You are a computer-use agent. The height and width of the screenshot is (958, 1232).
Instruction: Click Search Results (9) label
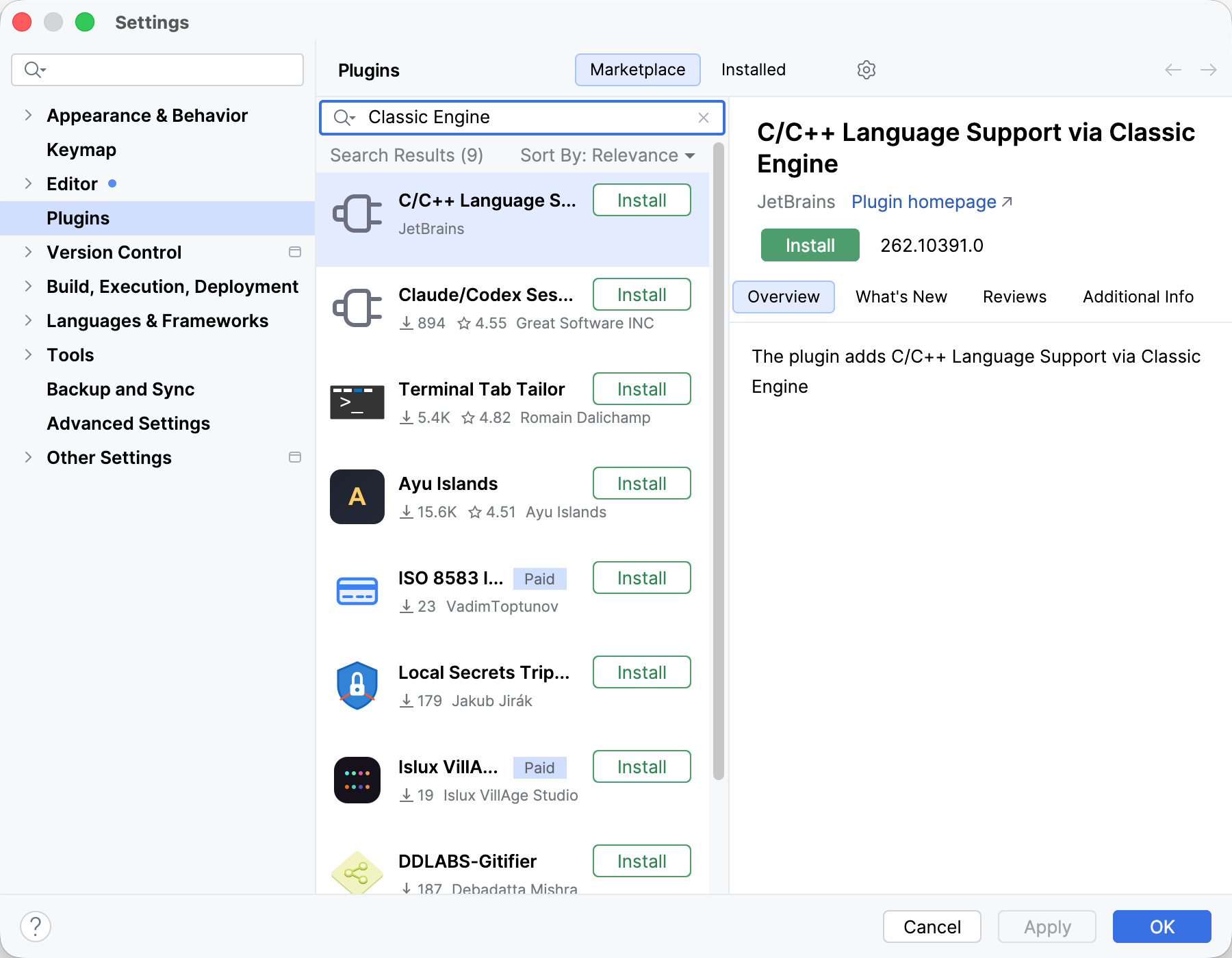point(407,156)
